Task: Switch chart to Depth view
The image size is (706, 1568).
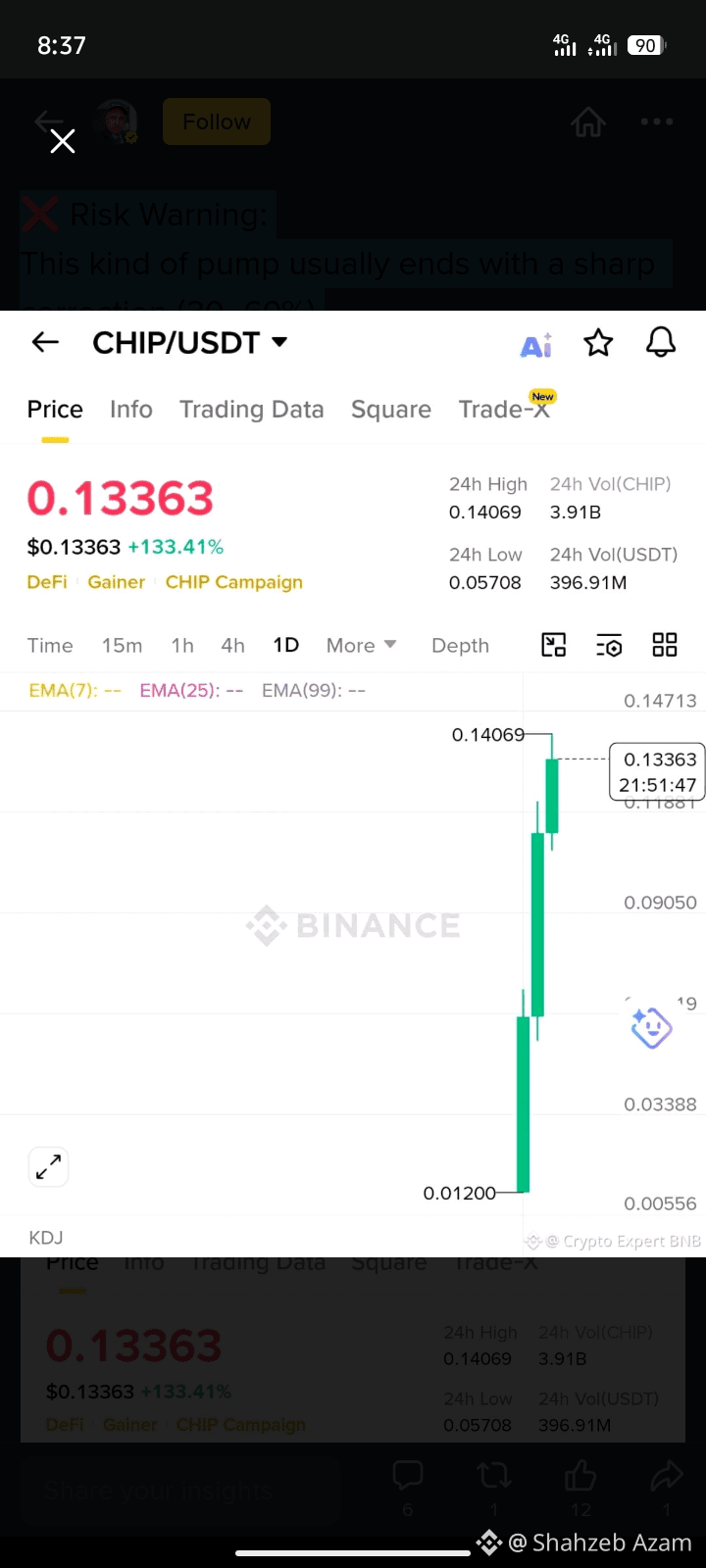Action: pos(460,645)
